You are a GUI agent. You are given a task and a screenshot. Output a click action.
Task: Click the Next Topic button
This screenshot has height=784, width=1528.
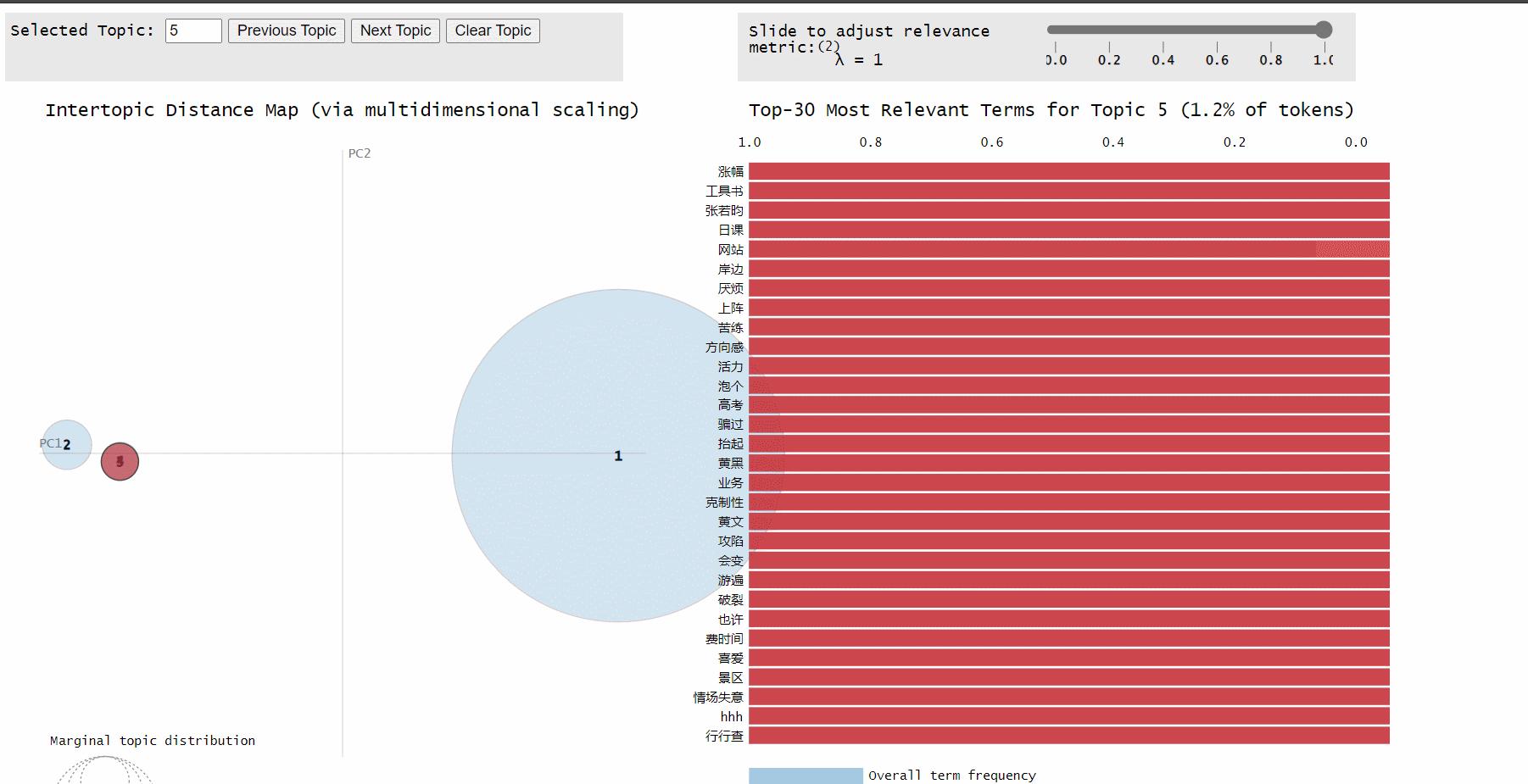tap(395, 31)
